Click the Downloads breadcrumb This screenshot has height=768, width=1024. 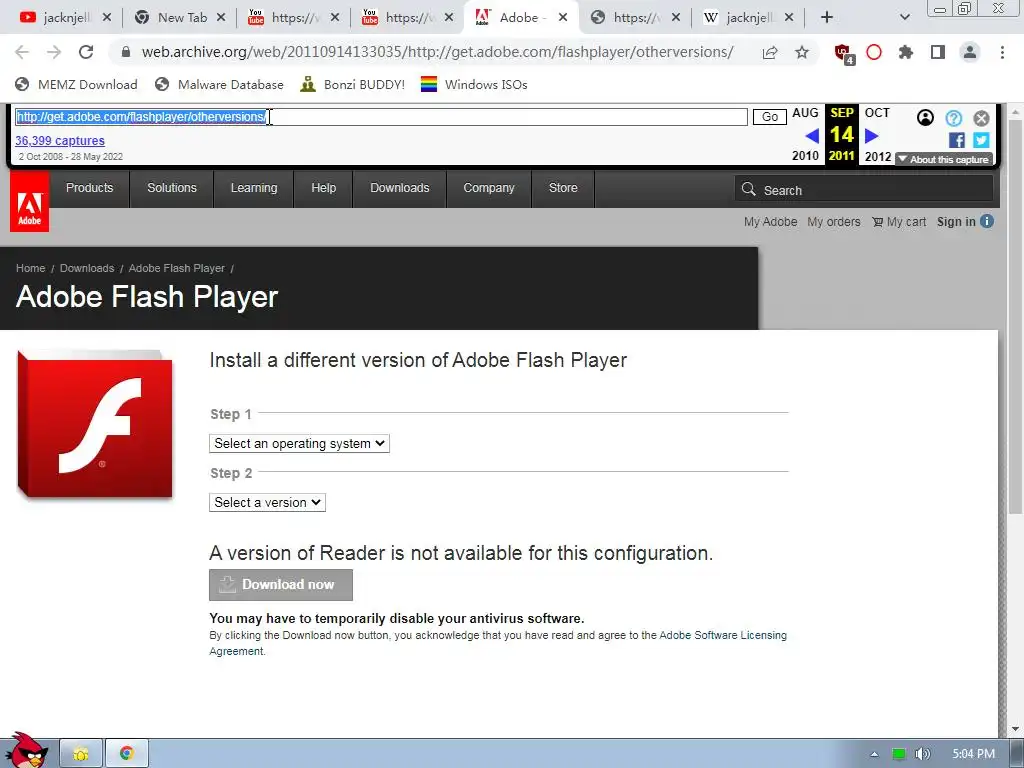pyautogui.click(x=87, y=268)
